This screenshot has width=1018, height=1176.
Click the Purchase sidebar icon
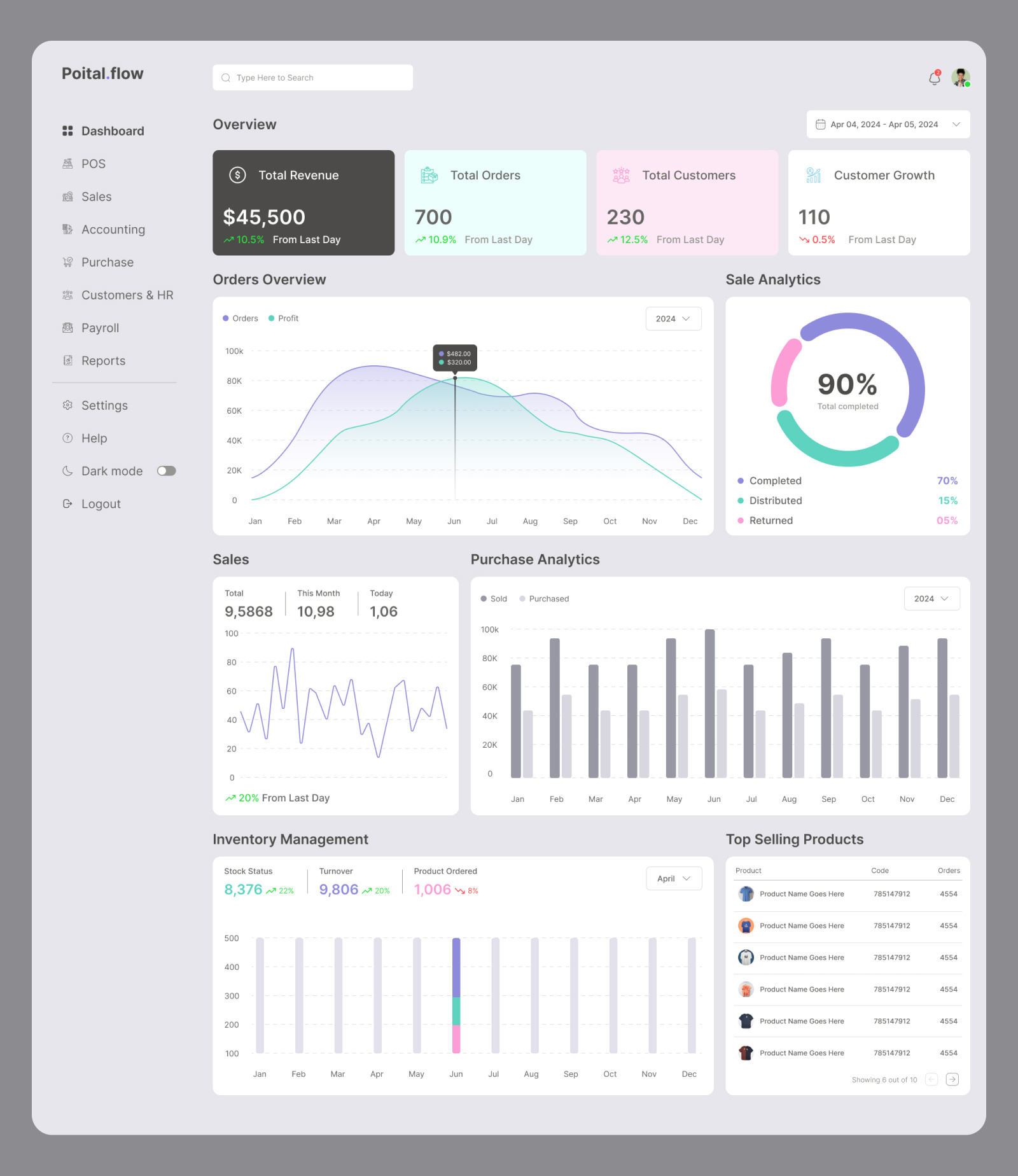(67, 262)
